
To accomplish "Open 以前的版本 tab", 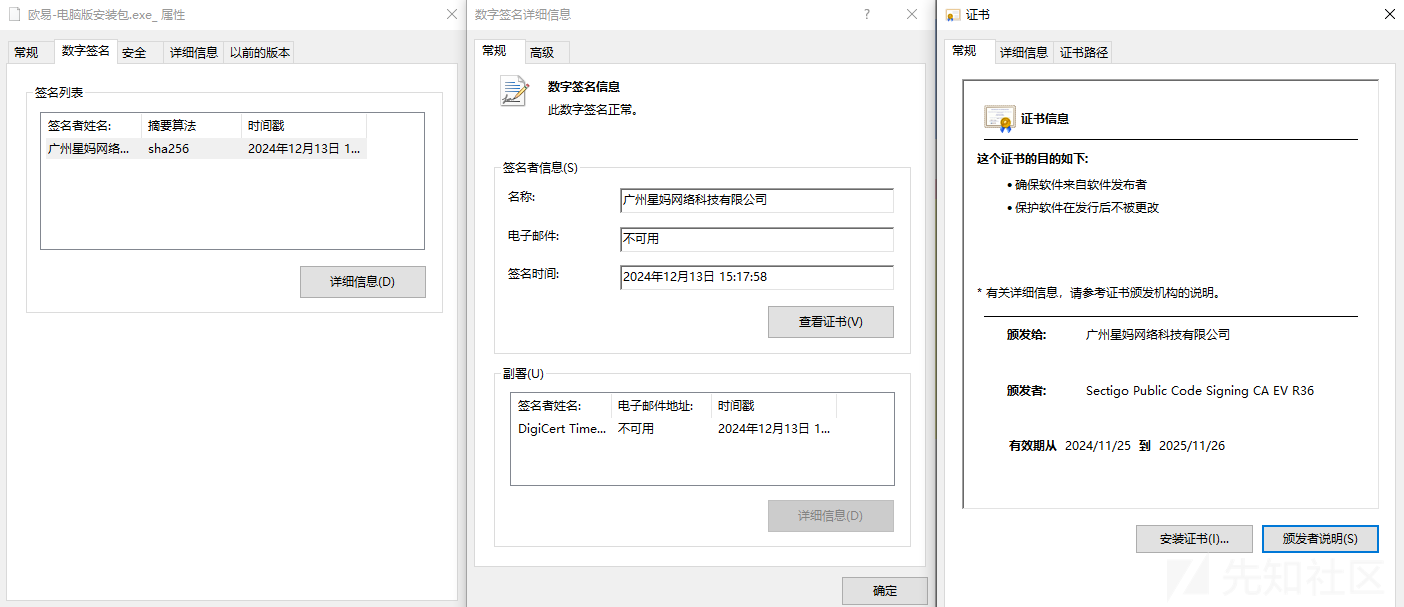I will pos(260,53).
